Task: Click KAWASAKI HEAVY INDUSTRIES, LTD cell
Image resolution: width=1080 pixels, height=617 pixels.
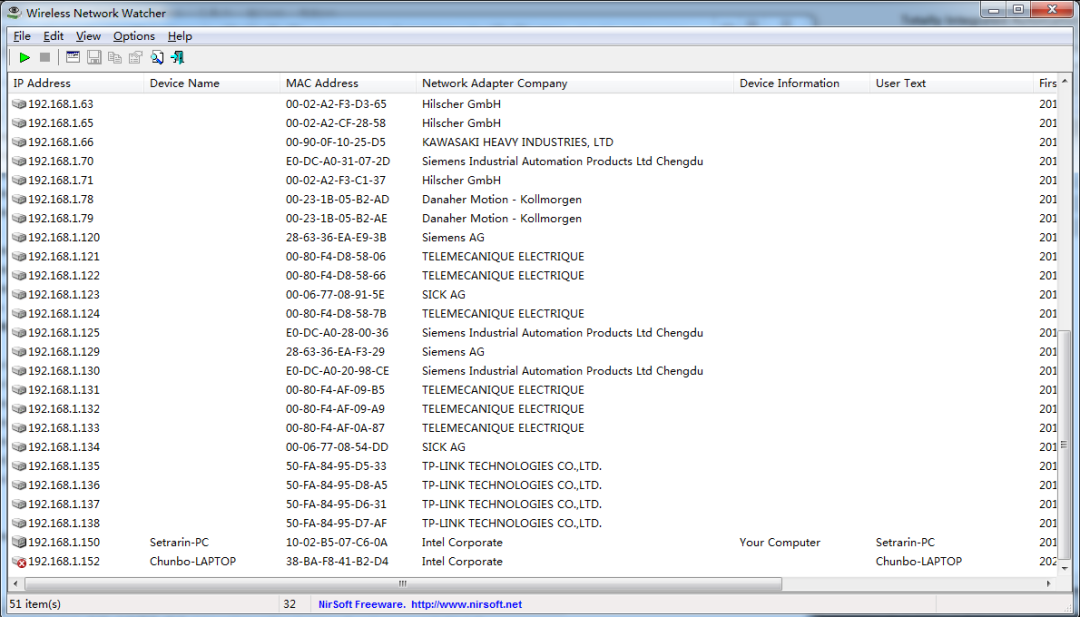Action: point(517,143)
